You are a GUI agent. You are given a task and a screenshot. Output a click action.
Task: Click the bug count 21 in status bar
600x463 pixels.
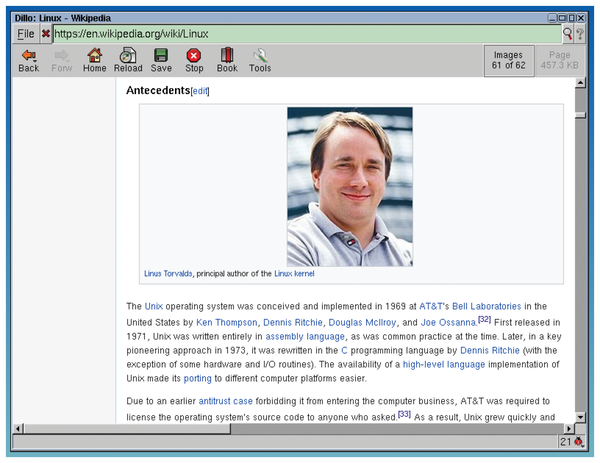(566, 442)
